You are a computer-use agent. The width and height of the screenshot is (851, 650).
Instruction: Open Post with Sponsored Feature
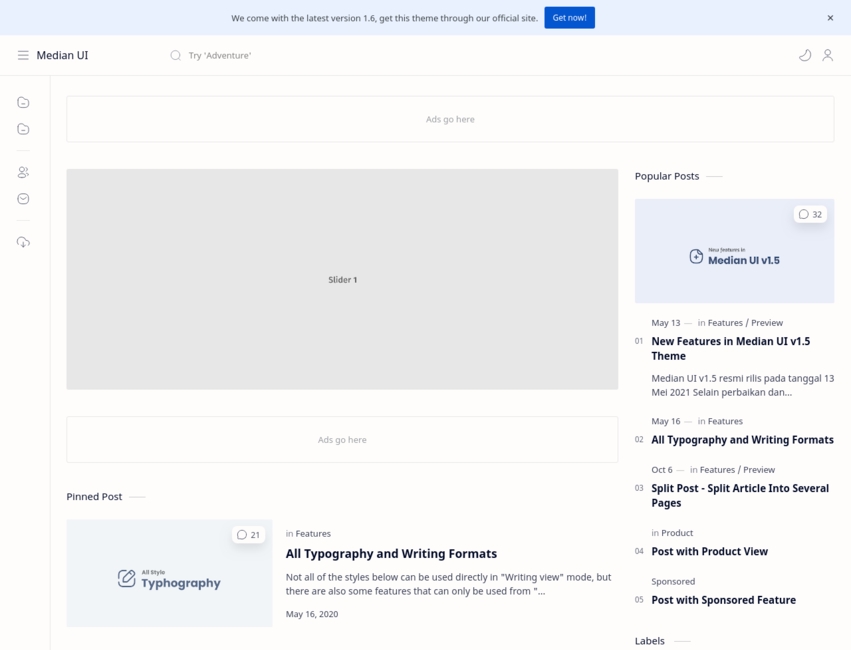click(x=723, y=600)
